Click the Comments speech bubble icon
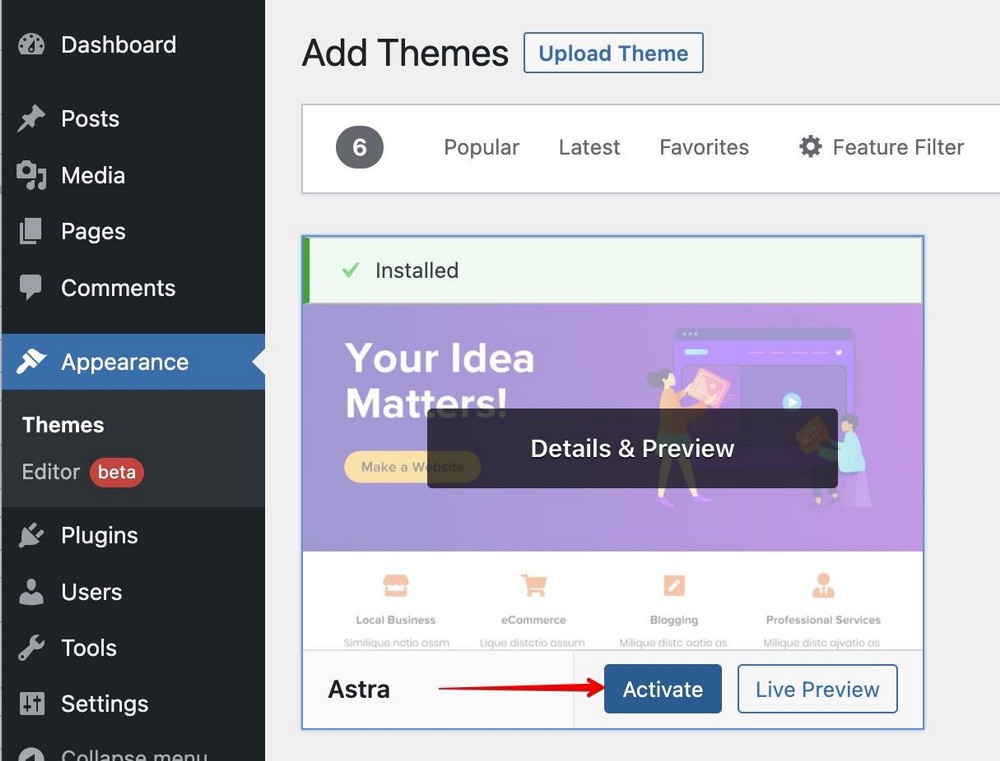The image size is (1000, 761). click(x=31, y=288)
